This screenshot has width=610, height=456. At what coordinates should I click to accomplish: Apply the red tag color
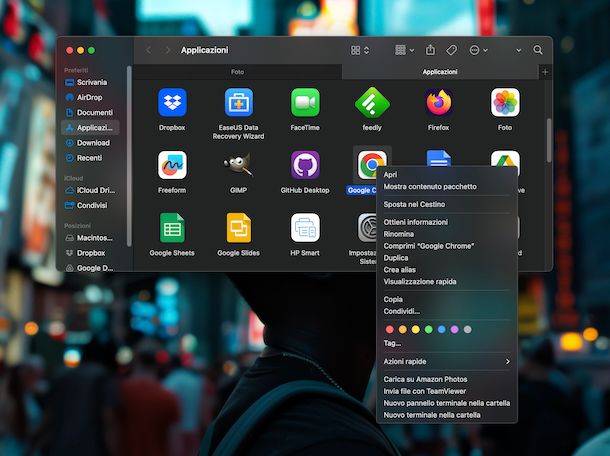389,330
